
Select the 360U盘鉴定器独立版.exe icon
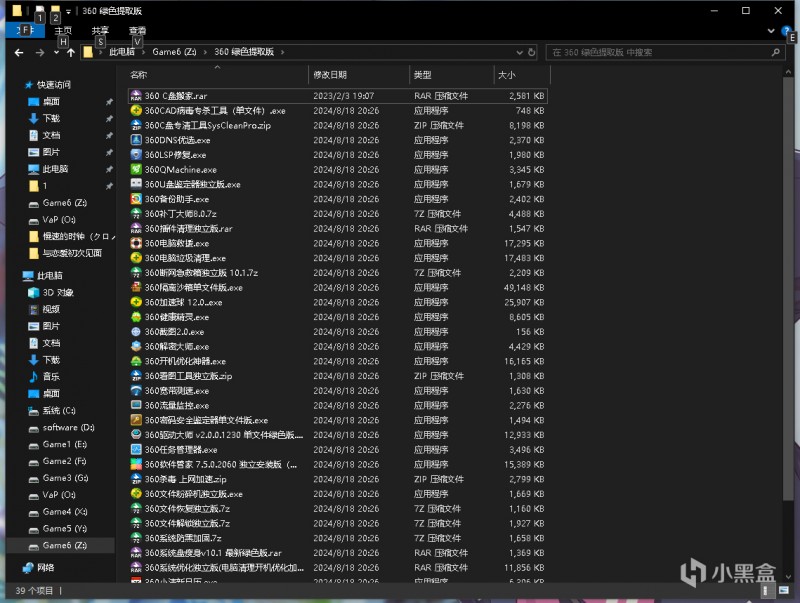(136, 184)
